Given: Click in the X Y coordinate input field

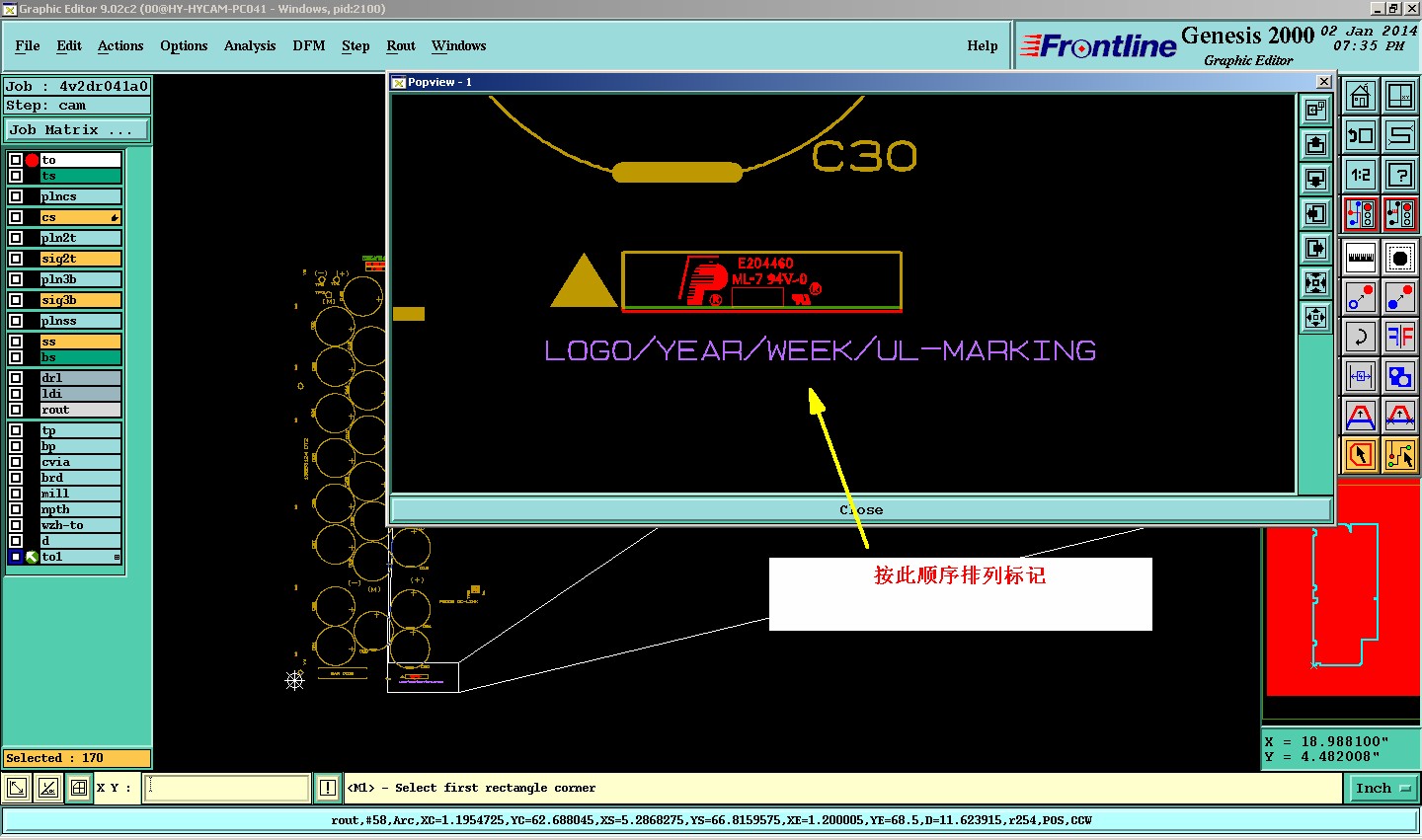Looking at the screenshot, I should (227, 788).
